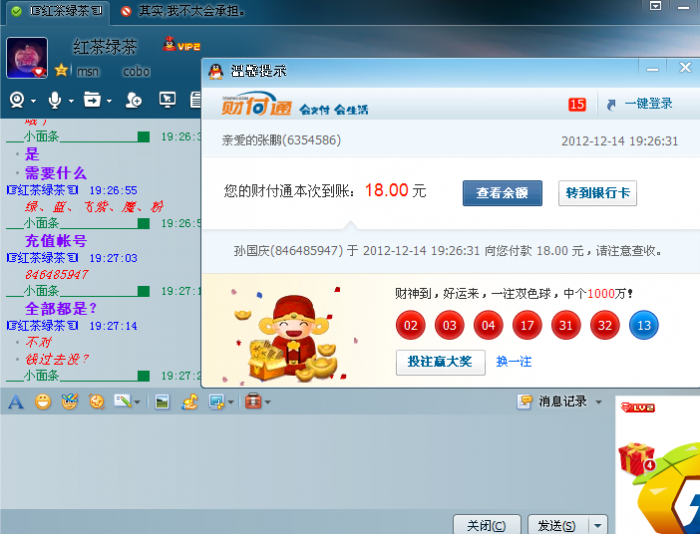Viewport: 700px width, 534px height.
Task: Start a voice call with microphone icon
Action: tap(54, 100)
